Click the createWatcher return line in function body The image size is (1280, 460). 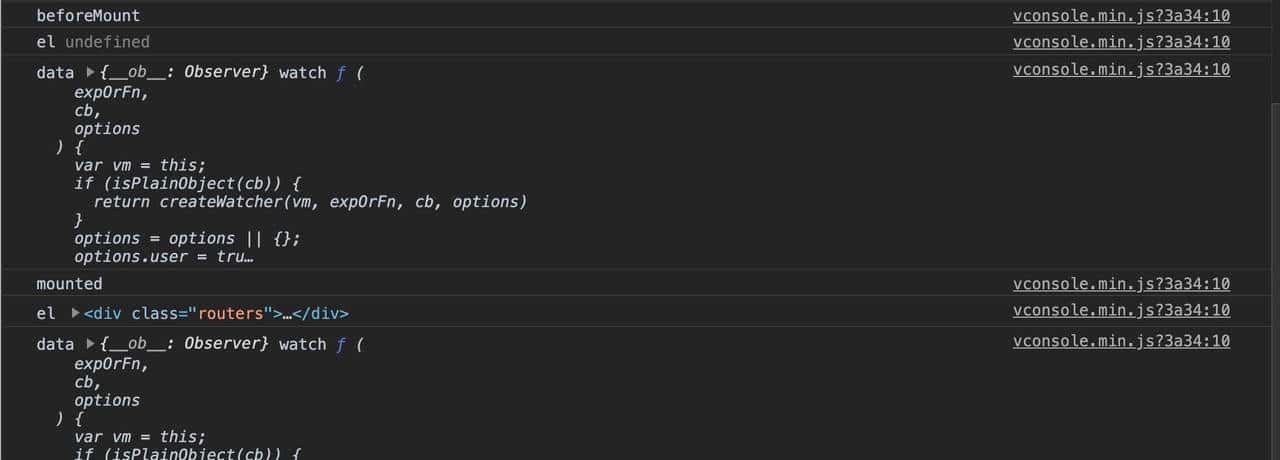pyautogui.click(x=310, y=202)
